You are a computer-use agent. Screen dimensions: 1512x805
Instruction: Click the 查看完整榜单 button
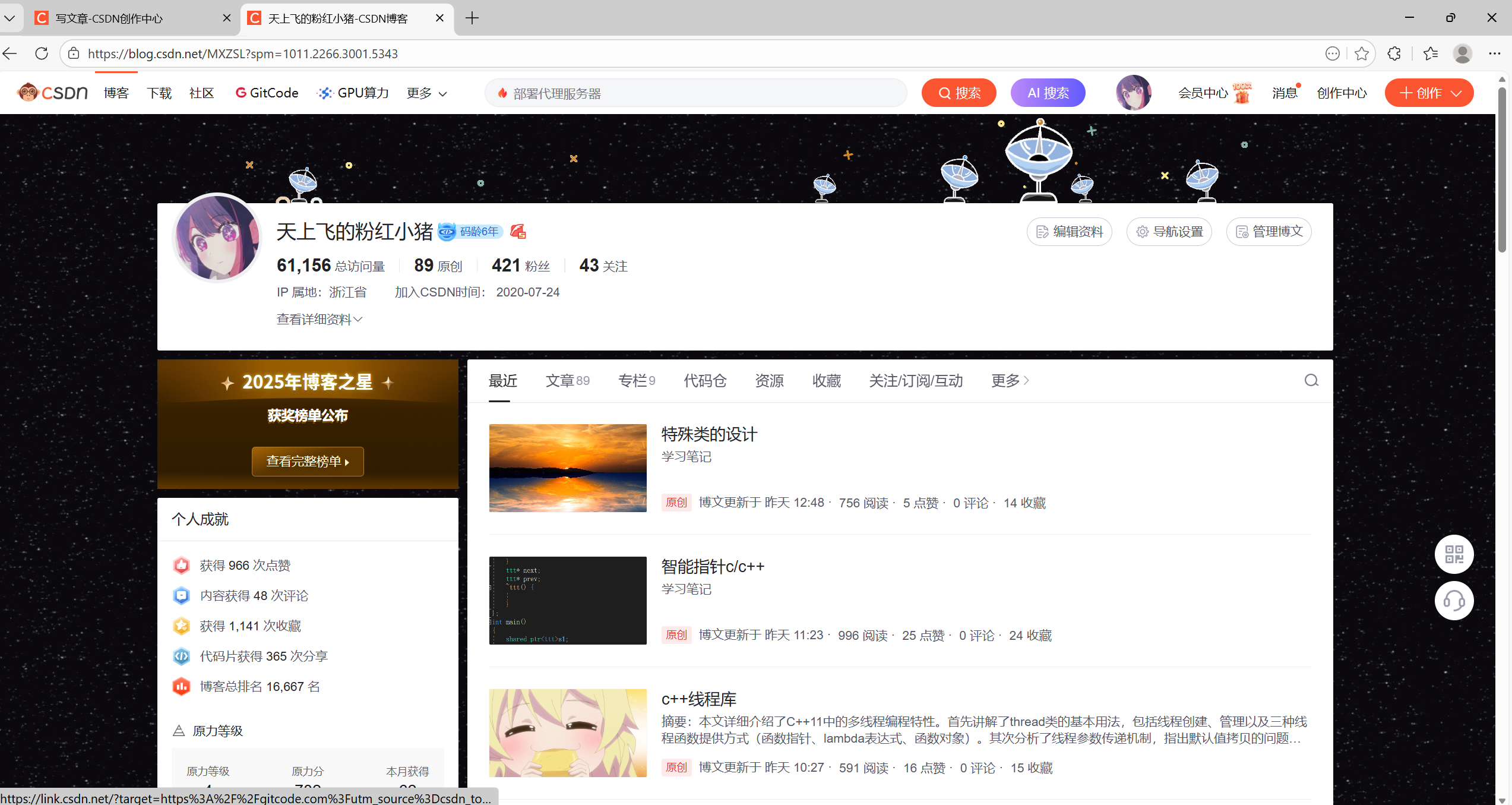click(308, 462)
